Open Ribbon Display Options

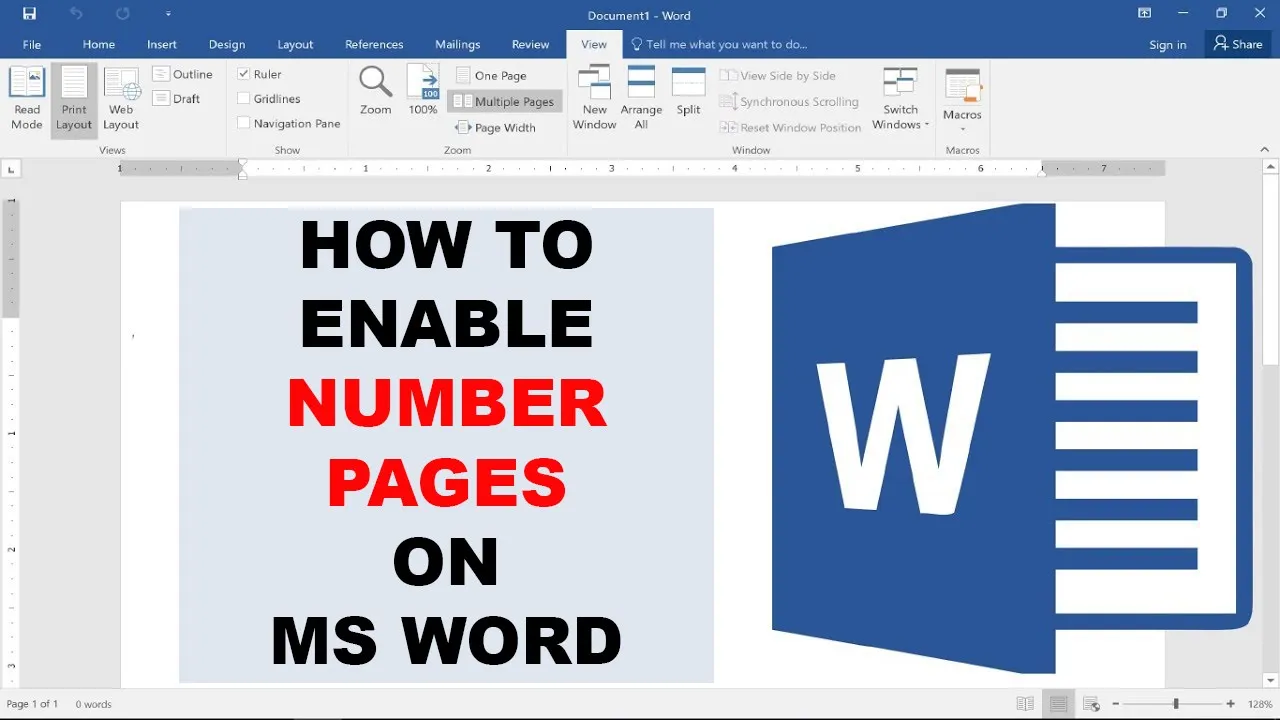click(1145, 14)
